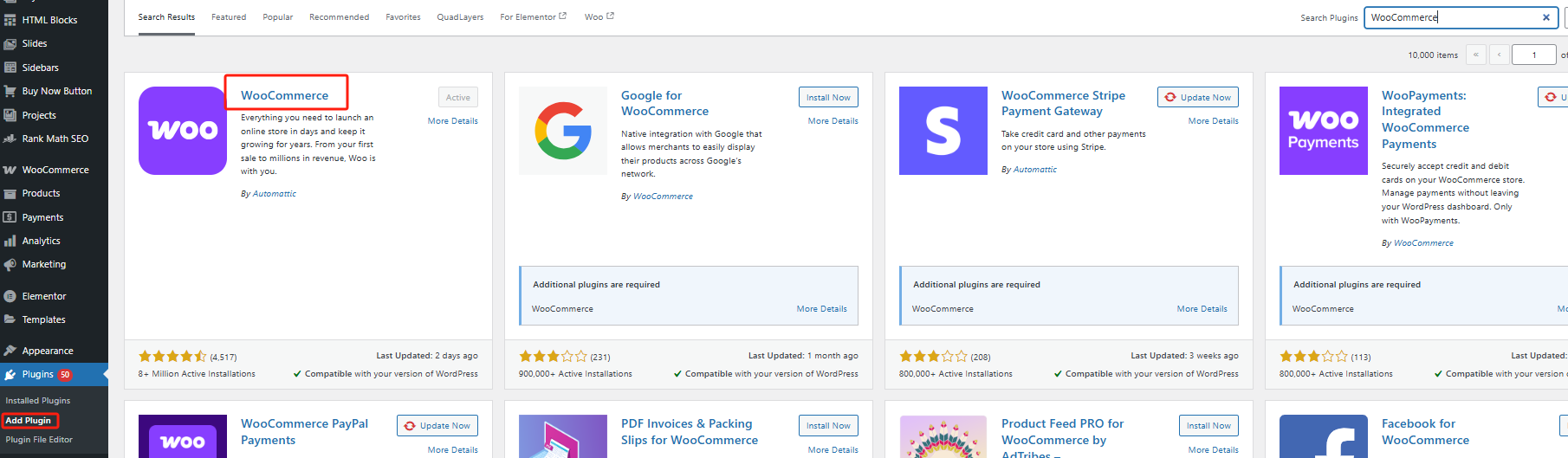
Task: Click the current page number field
Action: (x=1532, y=55)
